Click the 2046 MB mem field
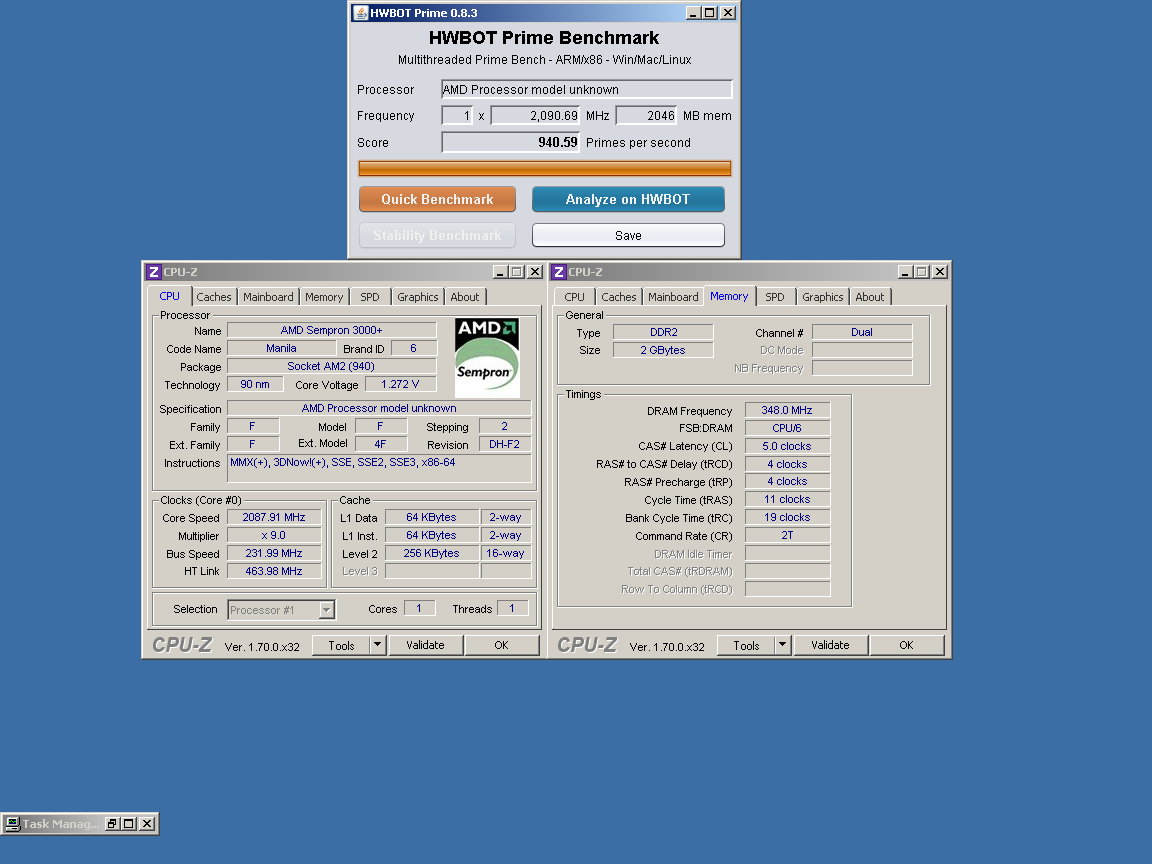 pos(647,115)
